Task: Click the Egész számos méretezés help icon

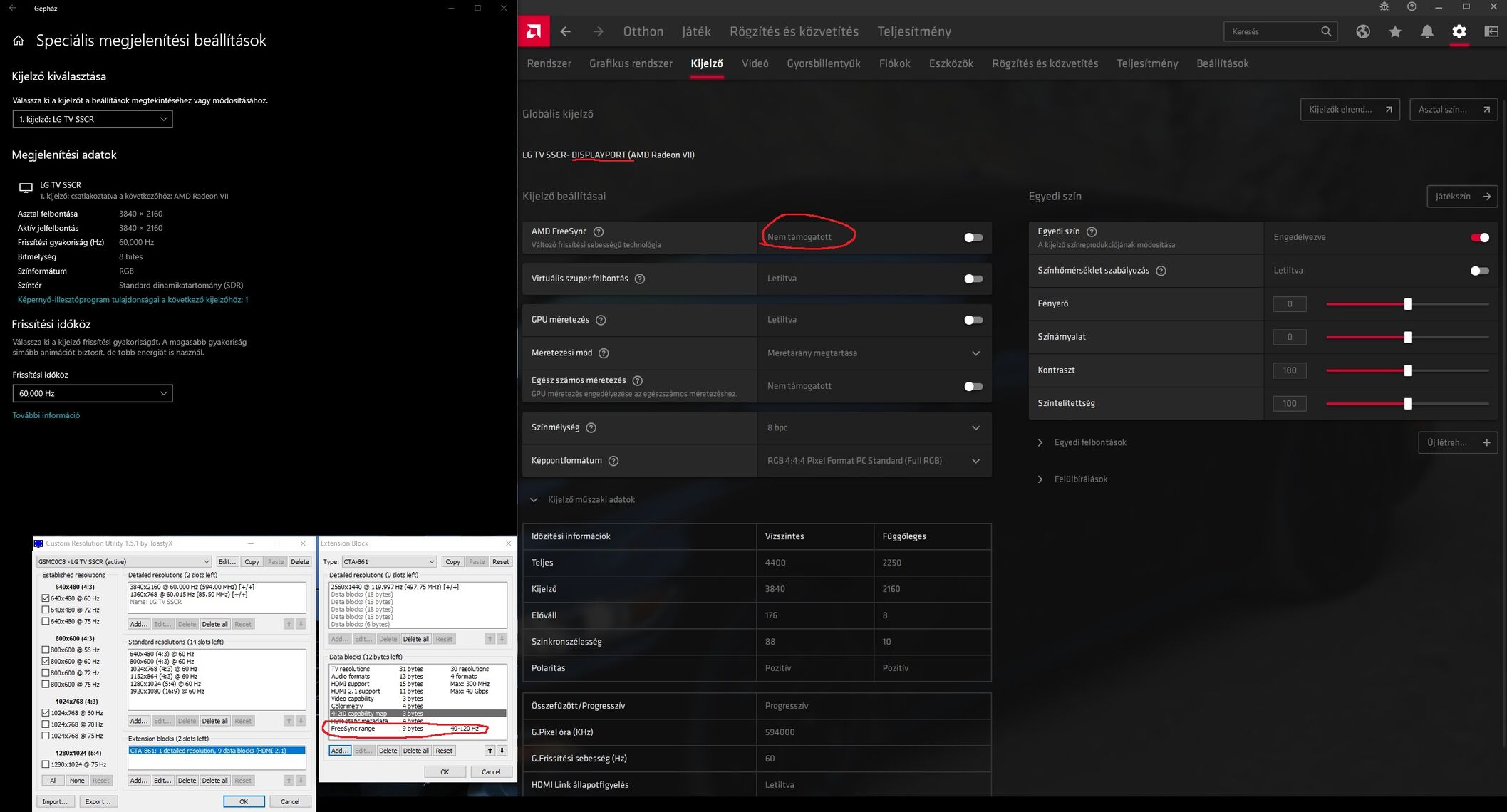Action: coord(637,380)
